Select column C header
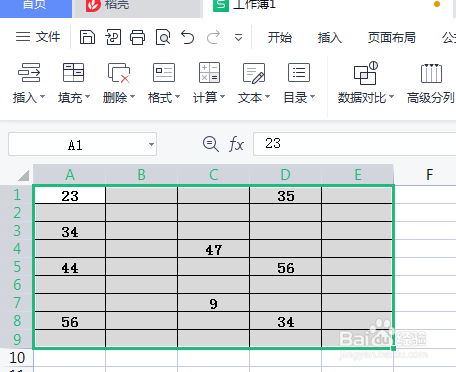The image size is (456, 372). click(214, 175)
